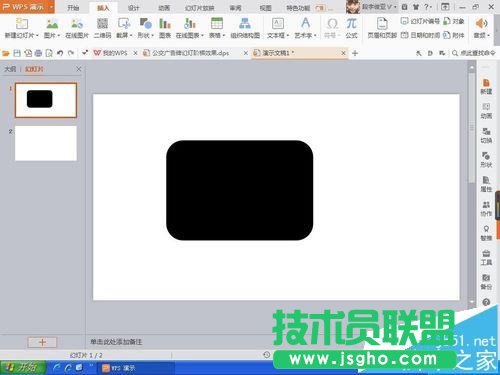Switch to the Design (设计) ribbon tab
Viewport: 500px width, 375px height.
coord(134,8)
